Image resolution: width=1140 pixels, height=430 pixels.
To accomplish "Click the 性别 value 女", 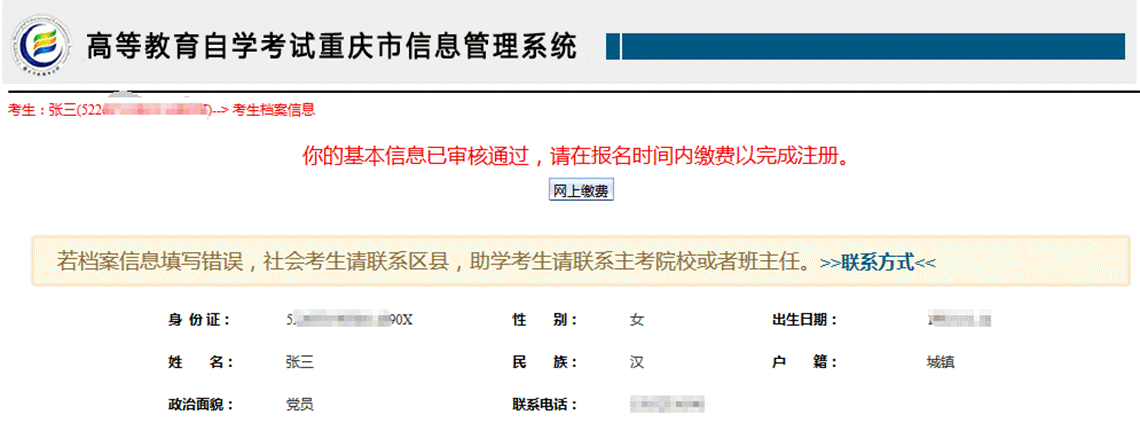I will [x=636, y=320].
